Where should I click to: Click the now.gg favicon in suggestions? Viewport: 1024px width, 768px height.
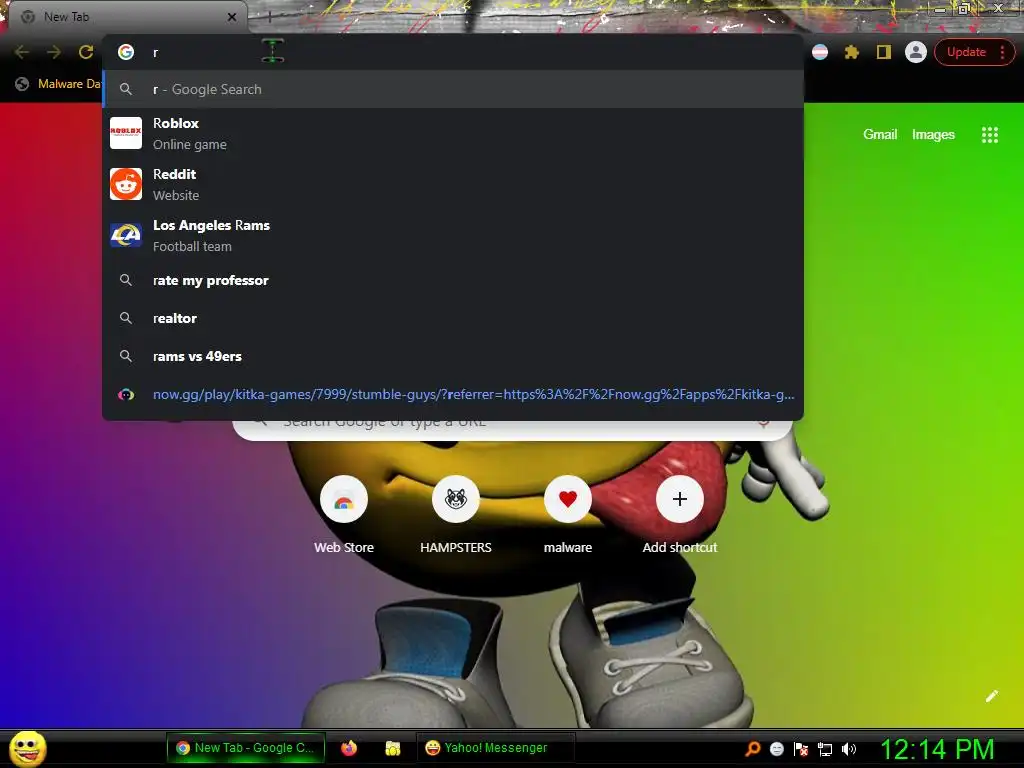point(126,394)
